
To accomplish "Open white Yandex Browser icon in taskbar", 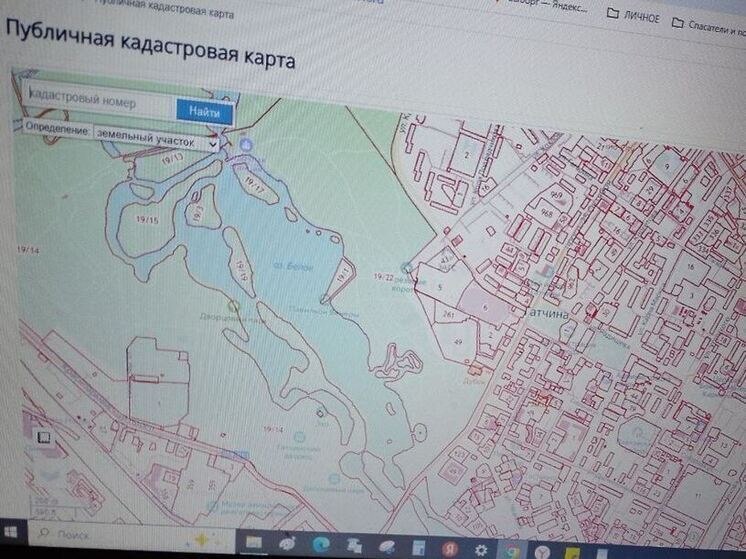I will click(x=542, y=552).
